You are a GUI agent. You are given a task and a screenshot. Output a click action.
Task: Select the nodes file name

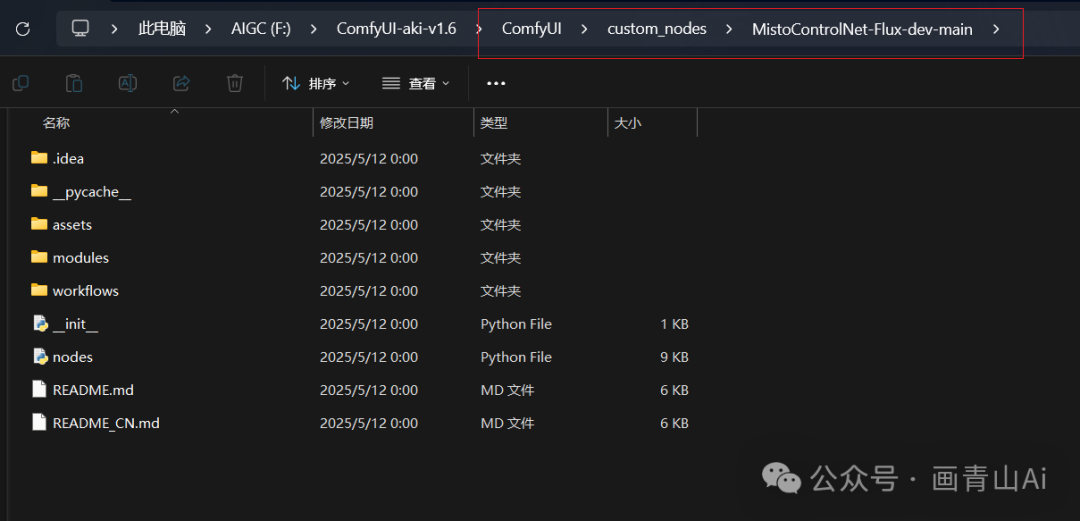point(72,357)
